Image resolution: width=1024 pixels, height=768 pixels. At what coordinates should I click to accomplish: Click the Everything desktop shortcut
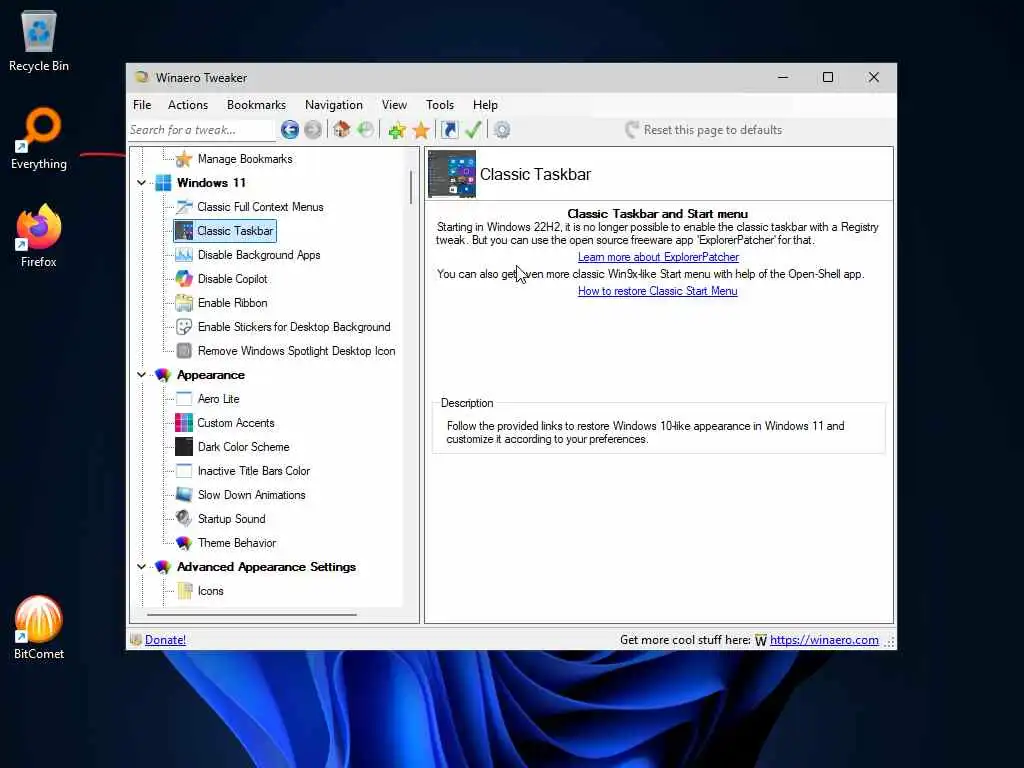coord(39,138)
